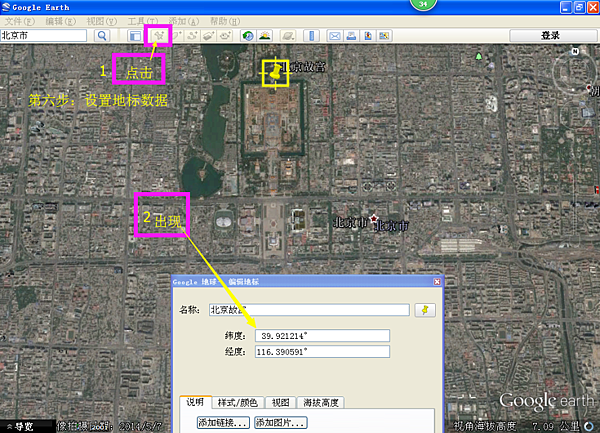Click the 名称 name input field
This screenshot has width=600, height=433.
point(309,310)
